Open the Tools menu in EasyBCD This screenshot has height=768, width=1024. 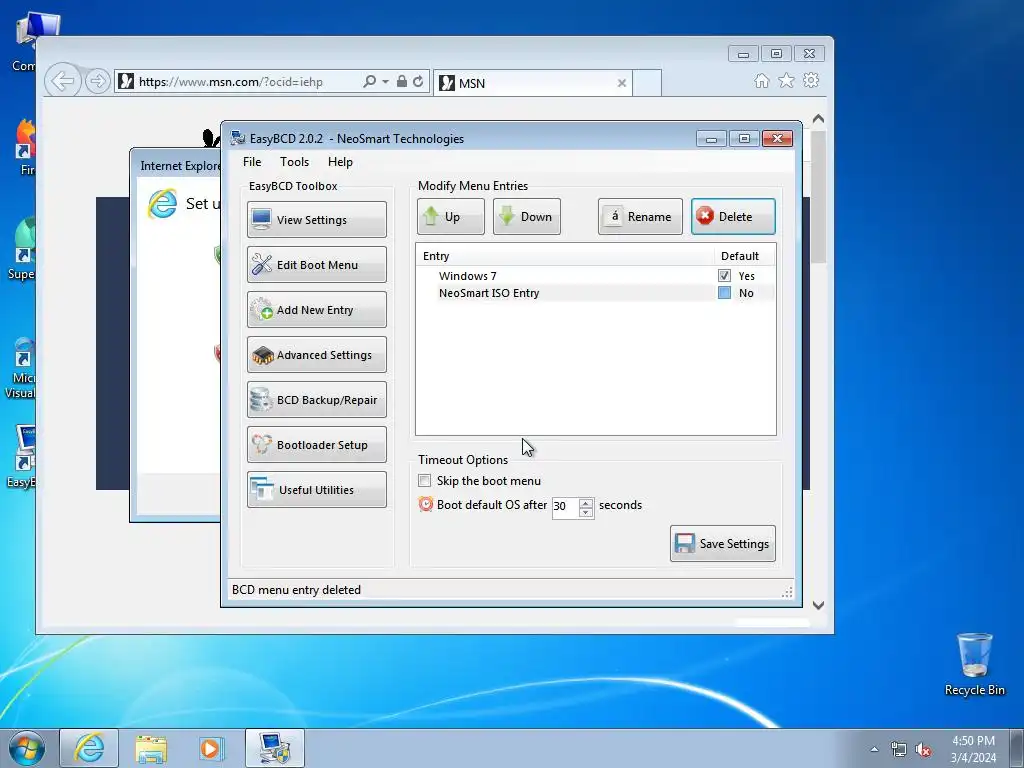[x=295, y=162]
